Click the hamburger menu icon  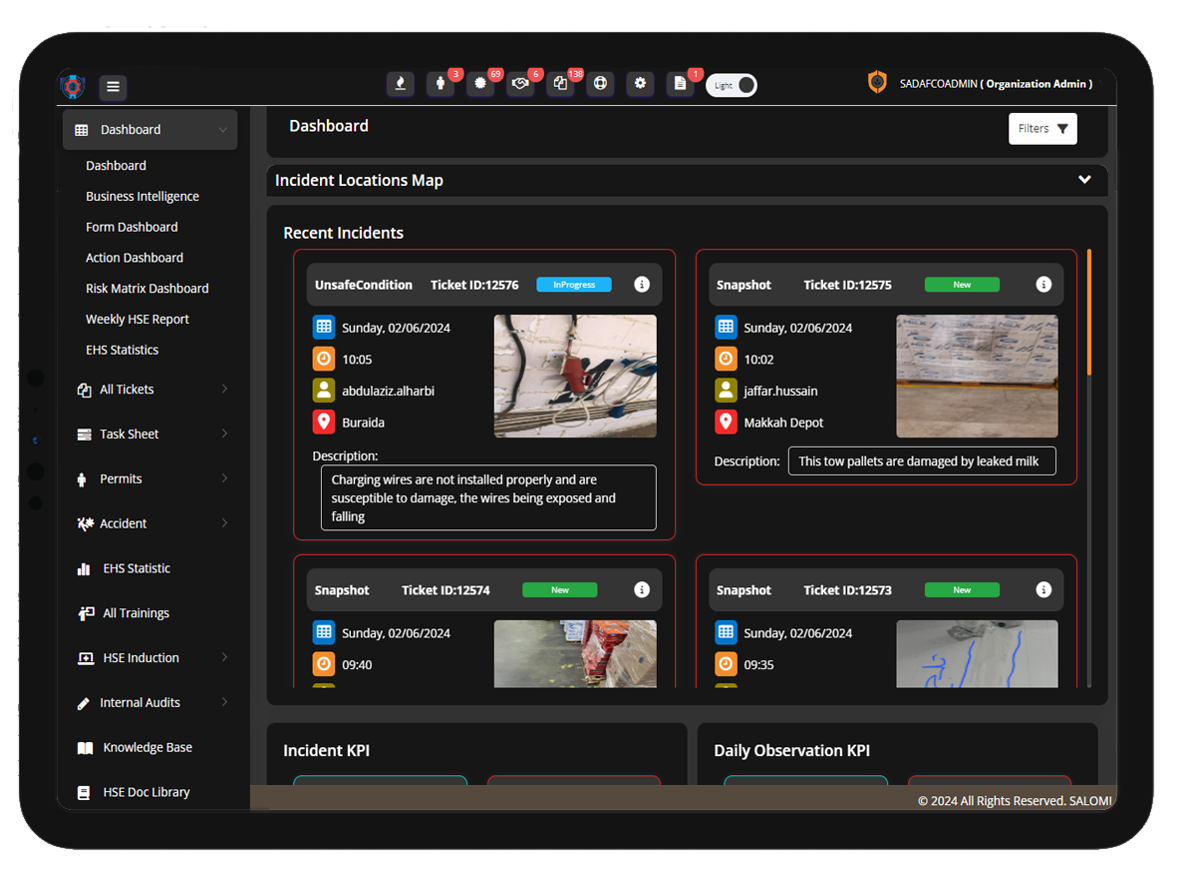pyautogui.click(x=113, y=87)
